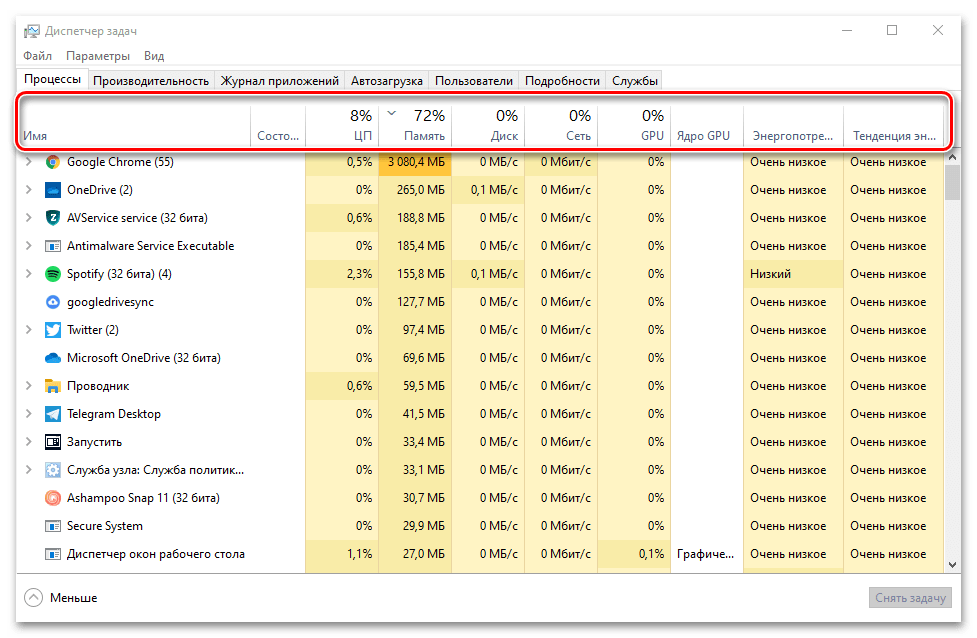
Task: Click the googledrivesync icon
Action: coord(53,302)
